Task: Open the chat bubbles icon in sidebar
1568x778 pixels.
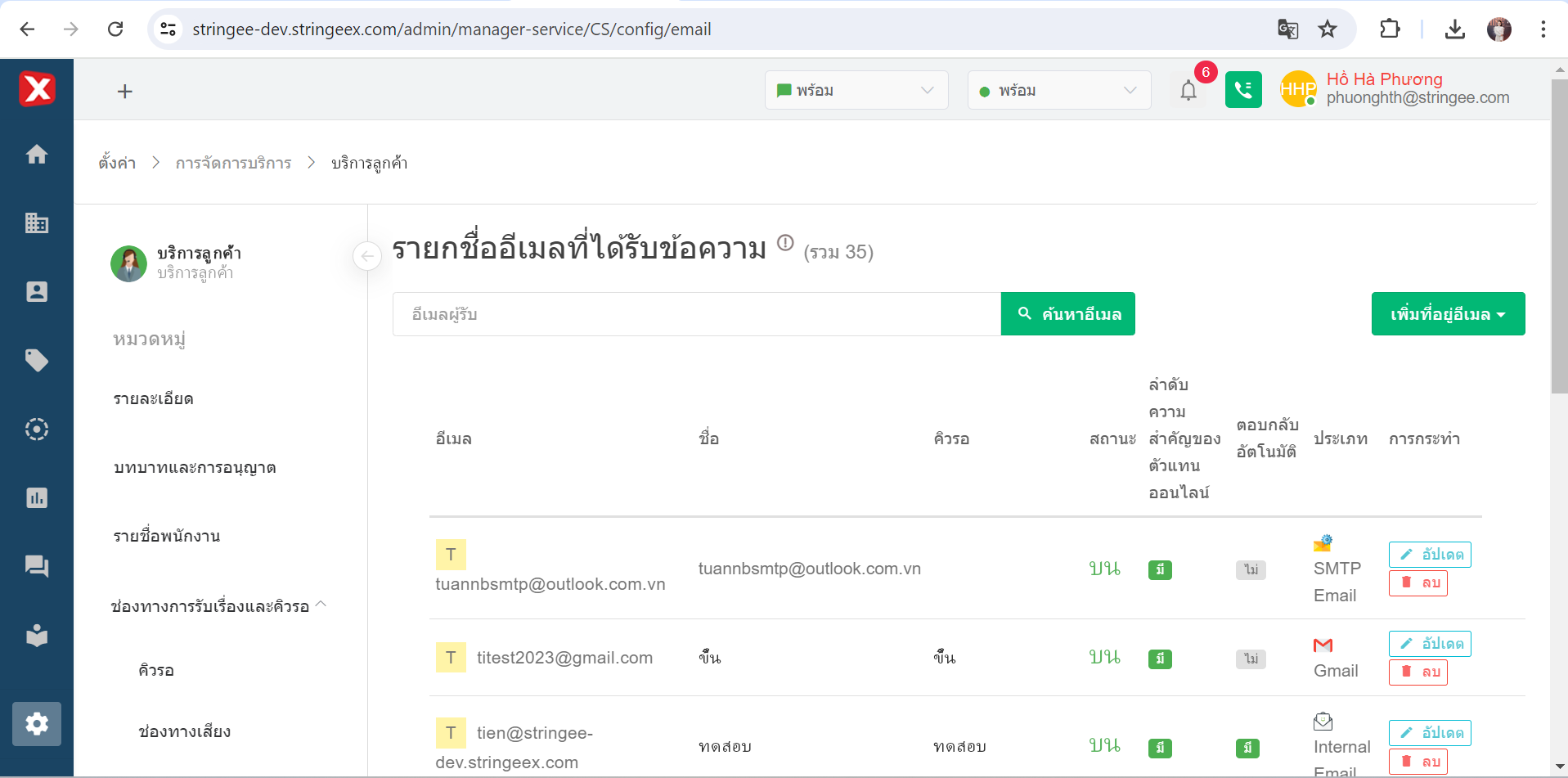Action: pyautogui.click(x=37, y=566)
